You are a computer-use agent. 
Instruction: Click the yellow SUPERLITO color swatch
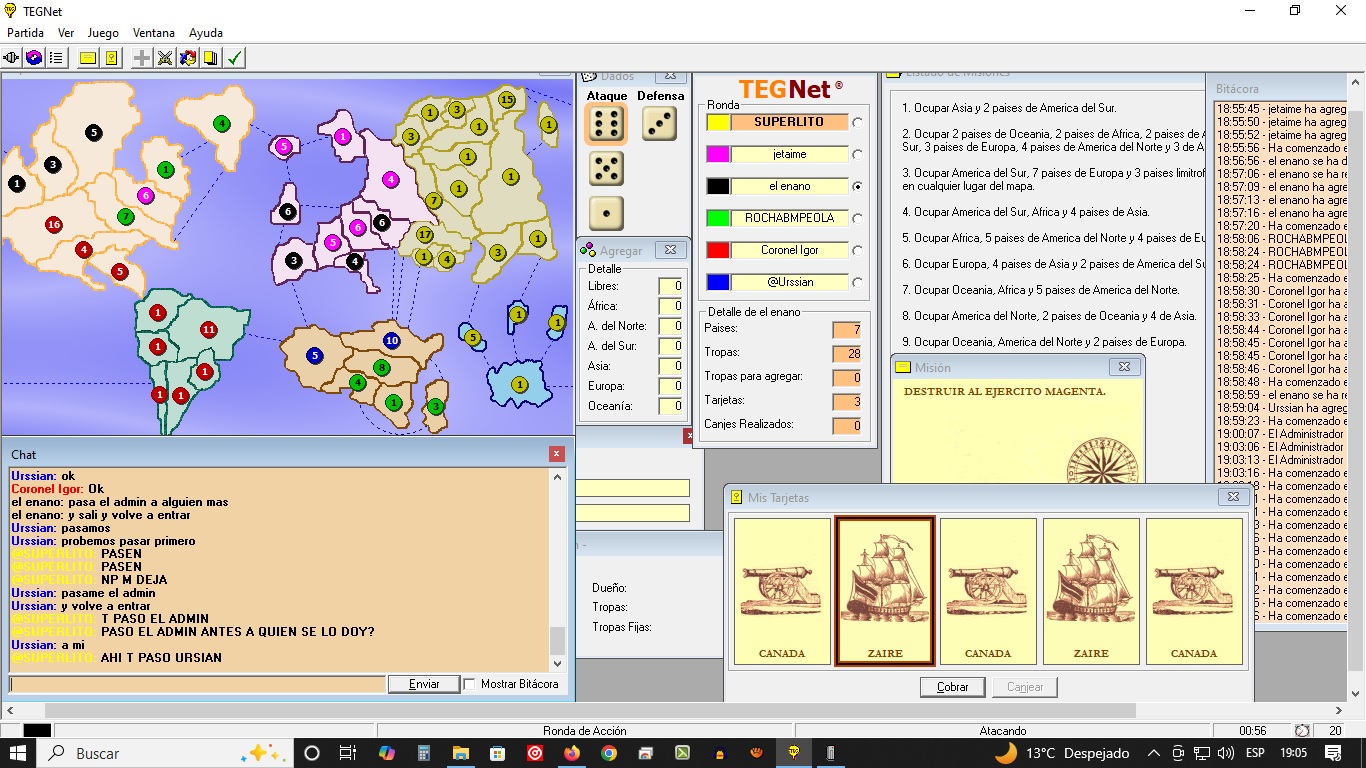[718, 122]
